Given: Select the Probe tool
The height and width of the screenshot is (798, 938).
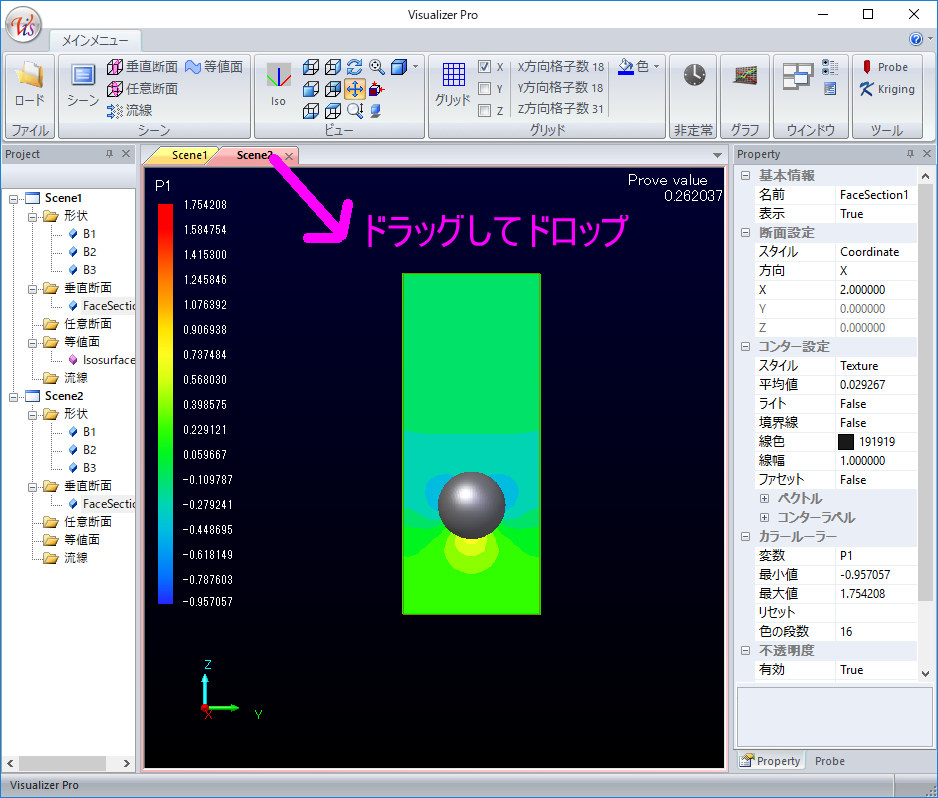Looking at the screenshot, I should [884, 67].
